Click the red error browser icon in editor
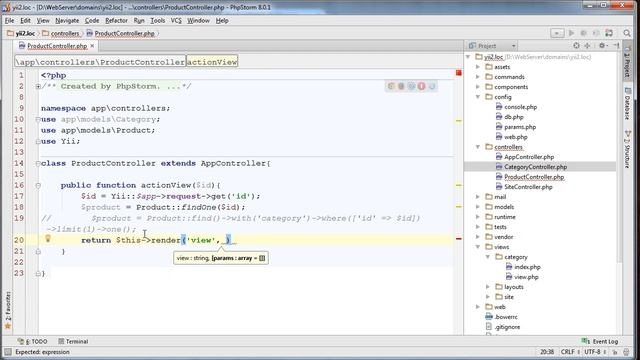 click(422, 86)
